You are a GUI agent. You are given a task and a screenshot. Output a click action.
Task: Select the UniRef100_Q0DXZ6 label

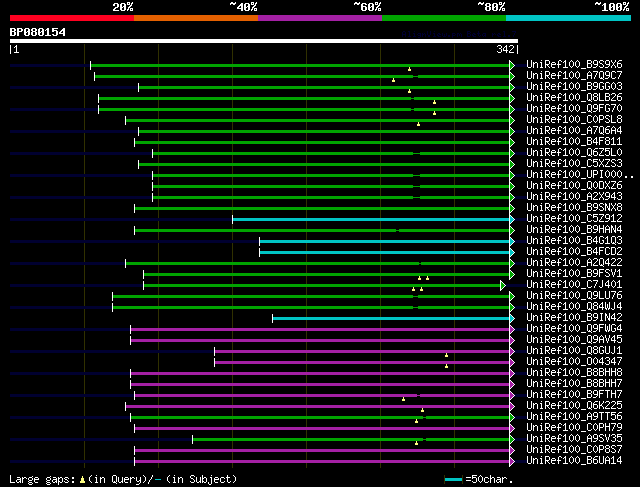(x=574, y=186)
